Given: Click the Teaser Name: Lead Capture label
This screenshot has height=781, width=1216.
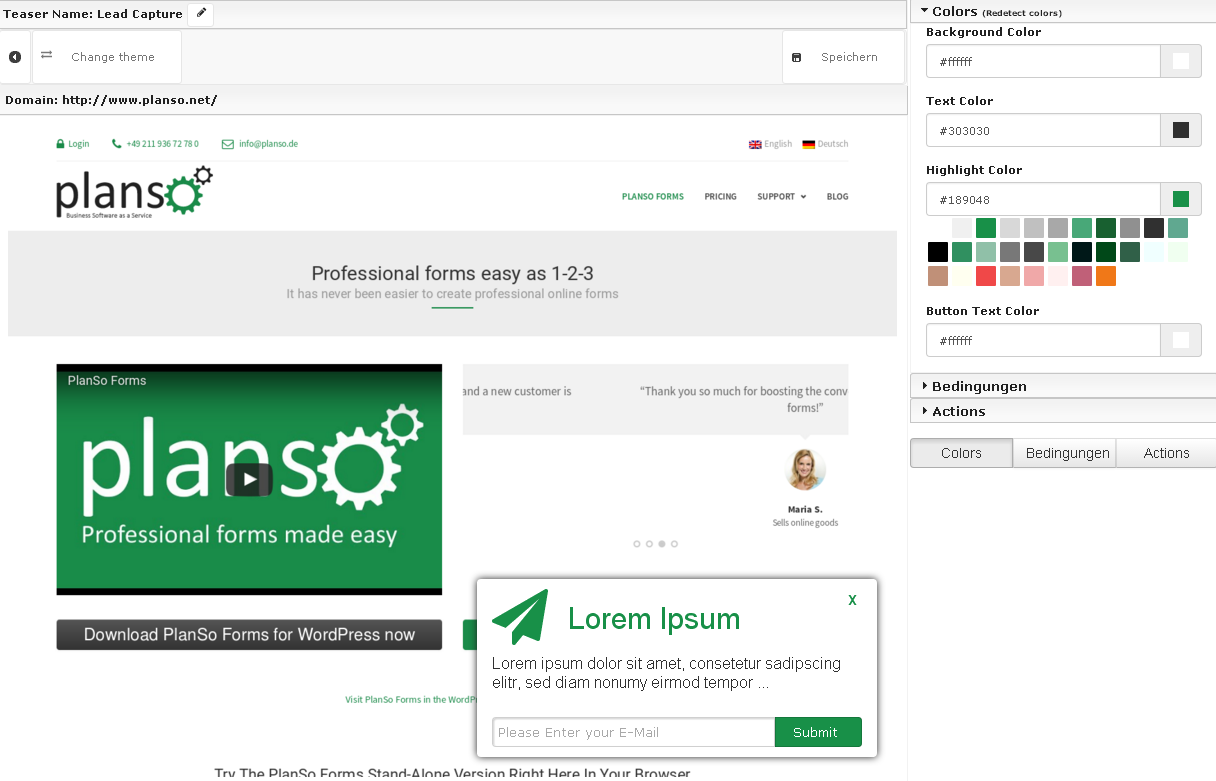Looking at the screenshot, I should point(94,14).
